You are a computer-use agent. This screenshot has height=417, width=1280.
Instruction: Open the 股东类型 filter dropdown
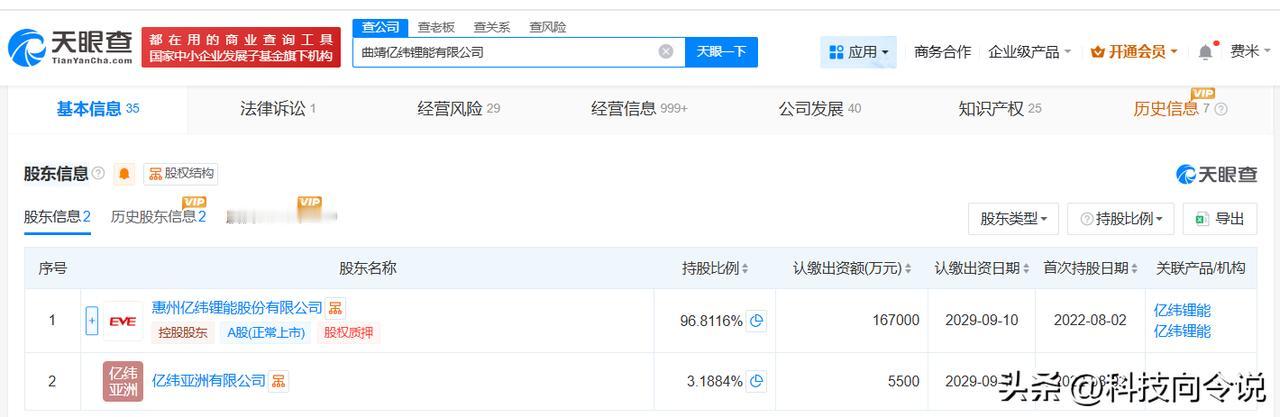tap(1013, 219)
